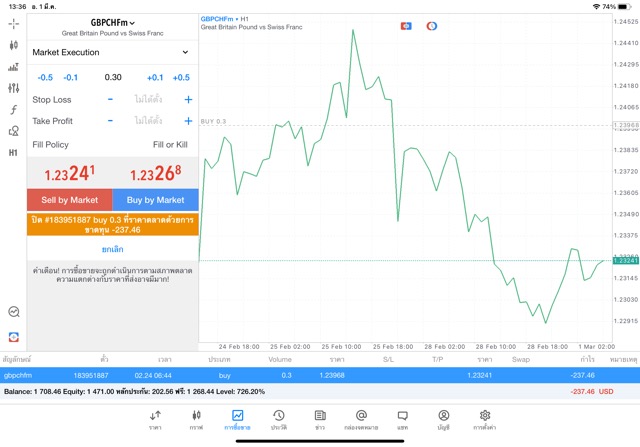
Task: Tap the Take Profit value field
Action: (149, 121)
